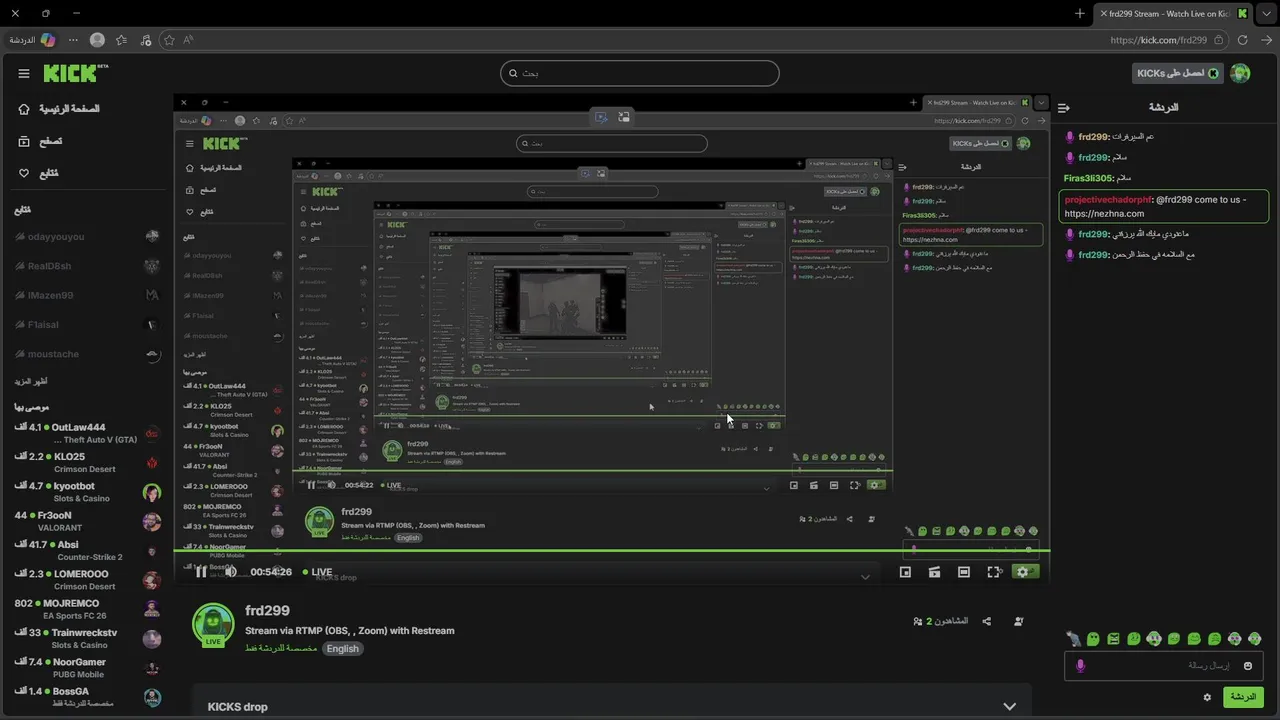Refresh the browser page
The width and height of the screenshot is (1280, 720).
(x=1243, y=40)
